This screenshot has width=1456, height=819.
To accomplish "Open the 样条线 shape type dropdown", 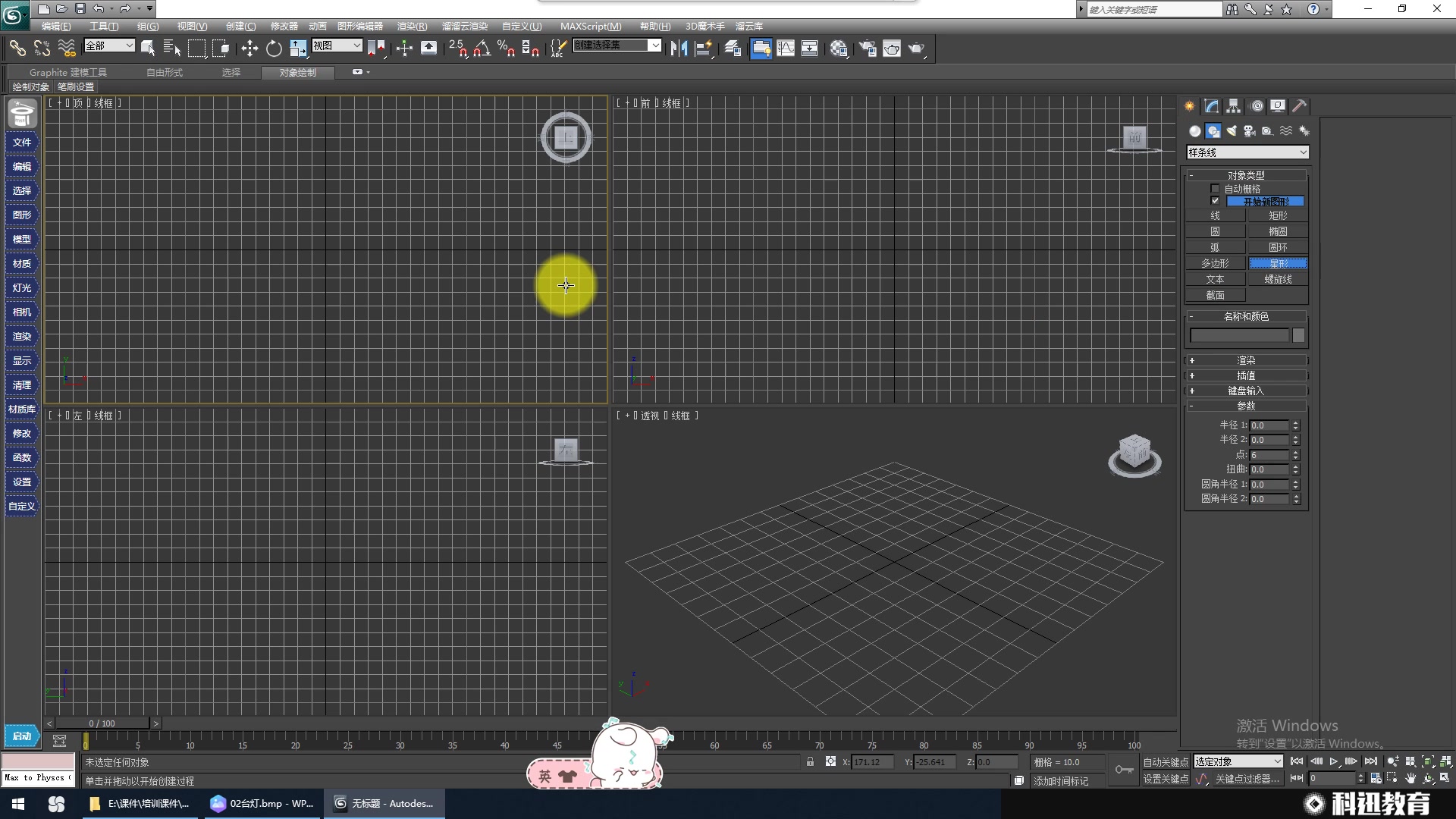I will (x=1247, y=152).
